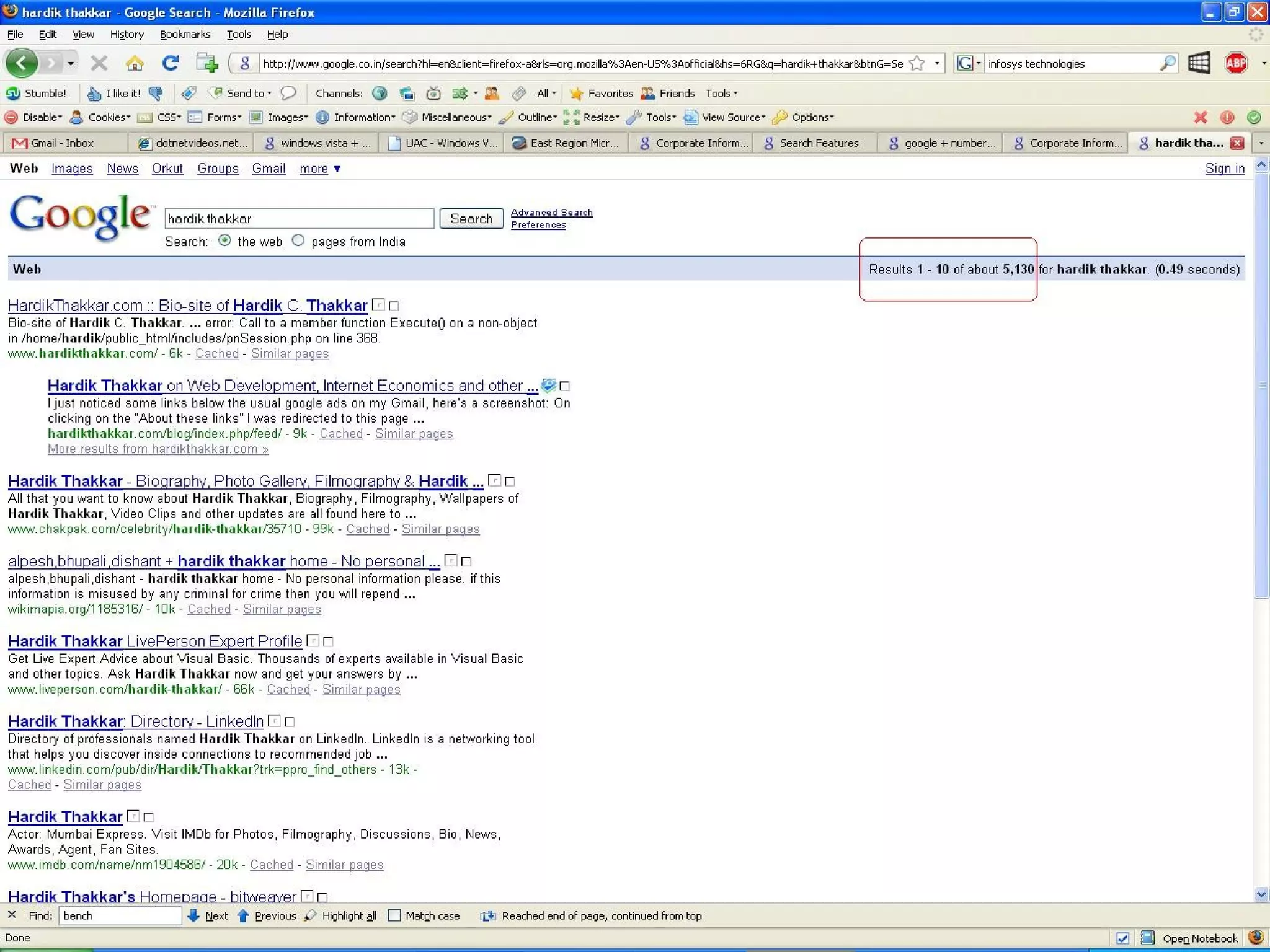The width and height of the screenshot is (1270, 952).
Task: Select the 'pages from India' radio button
Action: click(298, 240)
